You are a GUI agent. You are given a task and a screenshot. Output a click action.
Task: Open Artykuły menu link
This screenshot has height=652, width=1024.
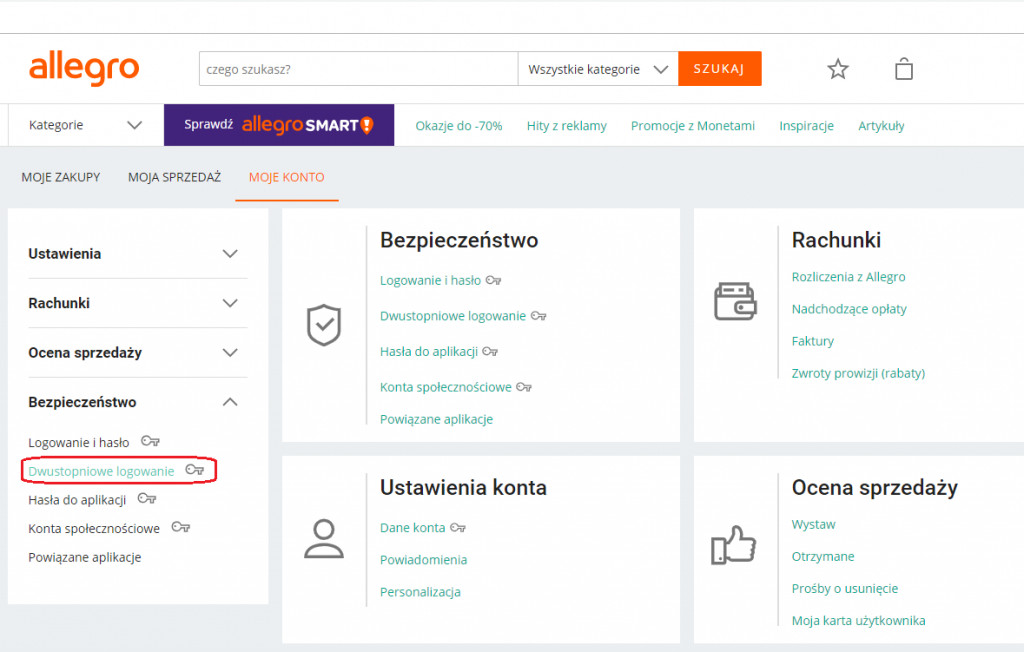click(881, 125)
